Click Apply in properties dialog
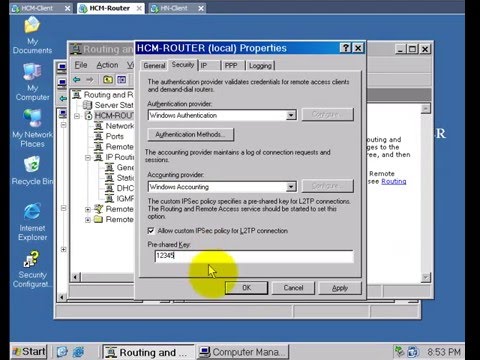480x360 pixels. point(340,288)
